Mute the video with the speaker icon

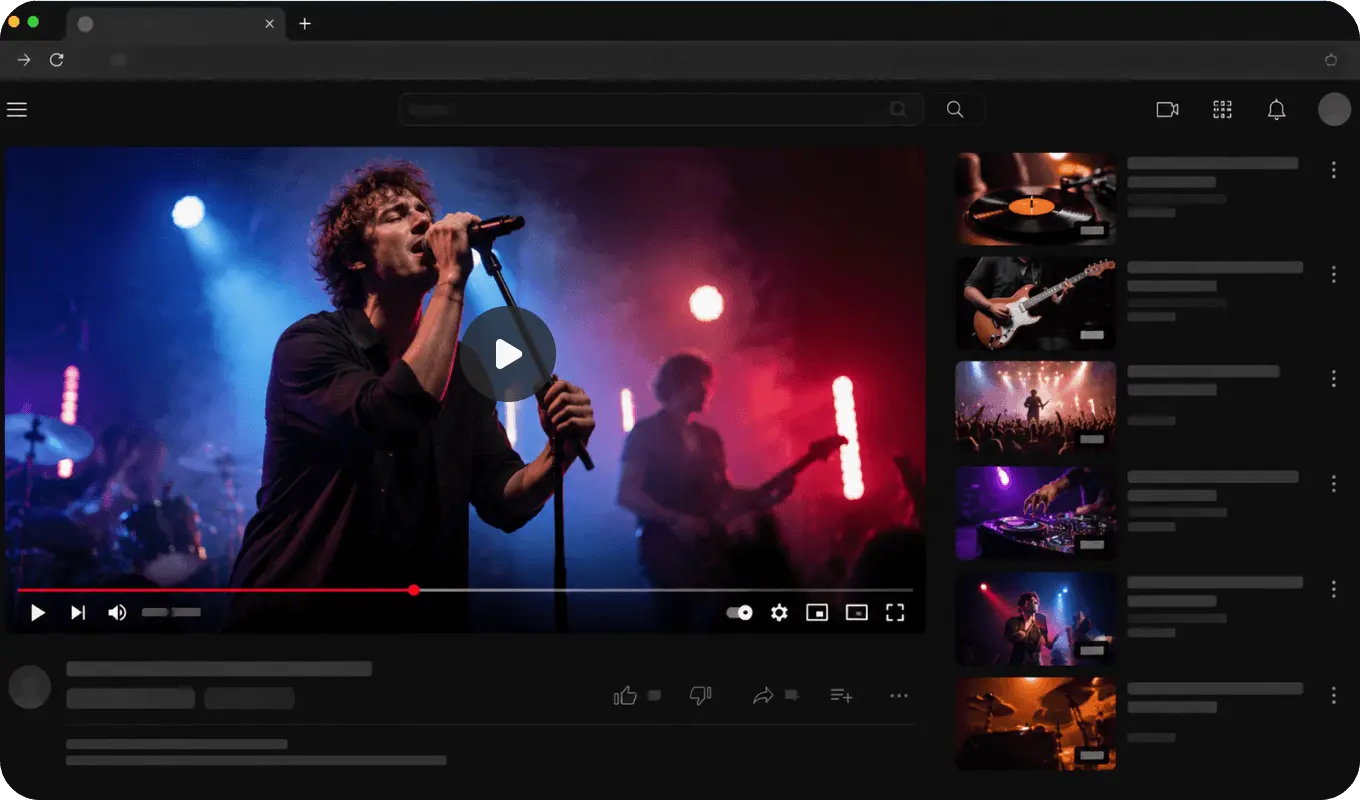(117, 613)
